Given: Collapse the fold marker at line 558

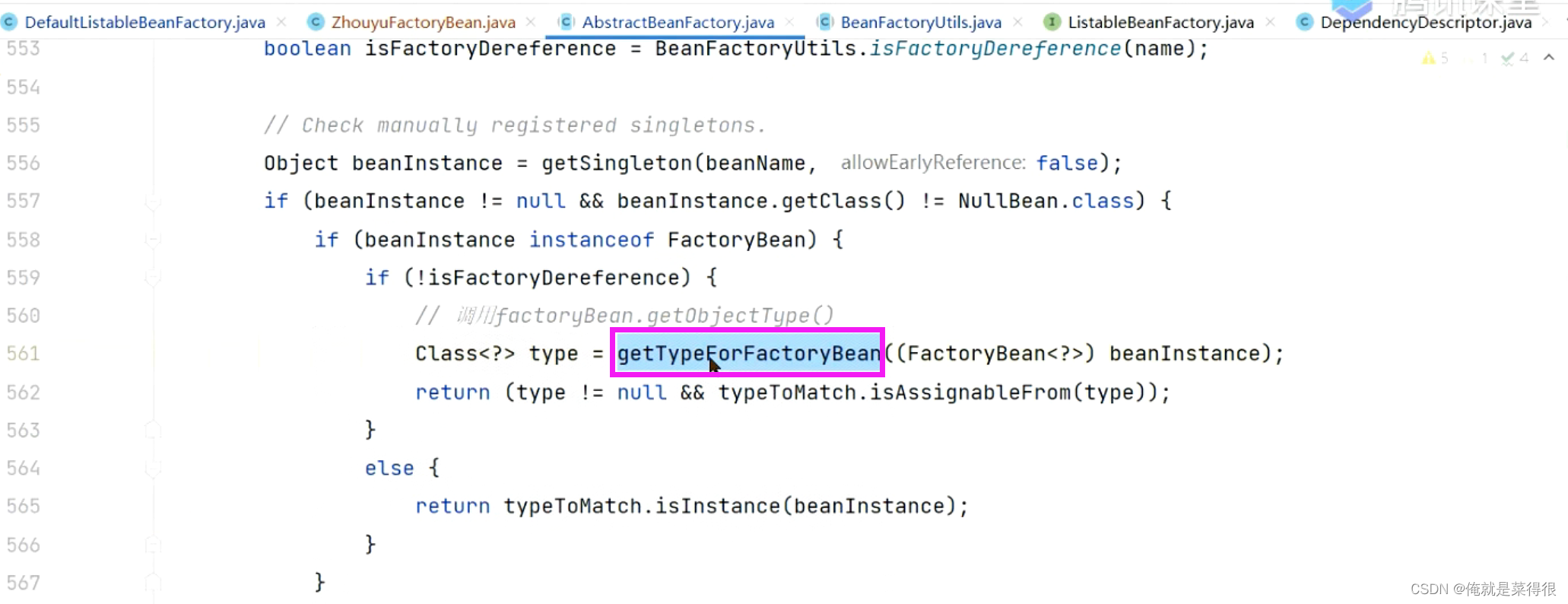Looking at the screenshot, I should pyautogui.click(x=153, y=240).
